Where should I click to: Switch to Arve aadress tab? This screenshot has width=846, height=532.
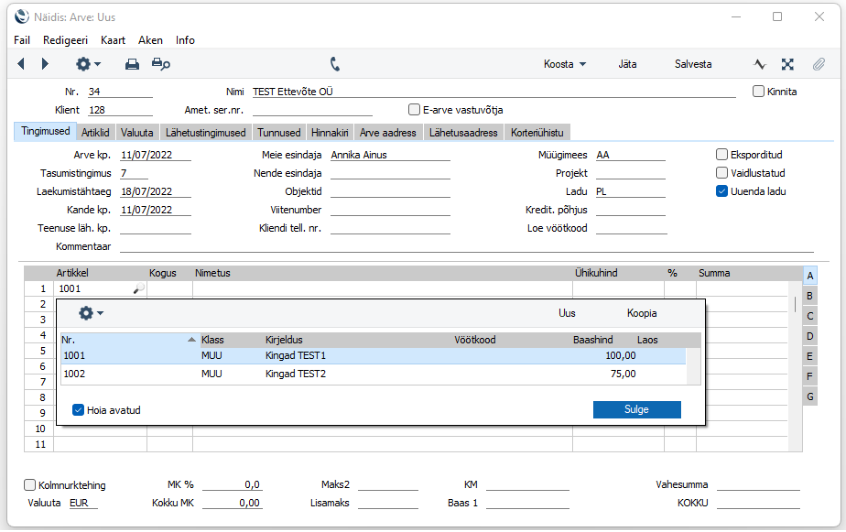tap(388, 133)
